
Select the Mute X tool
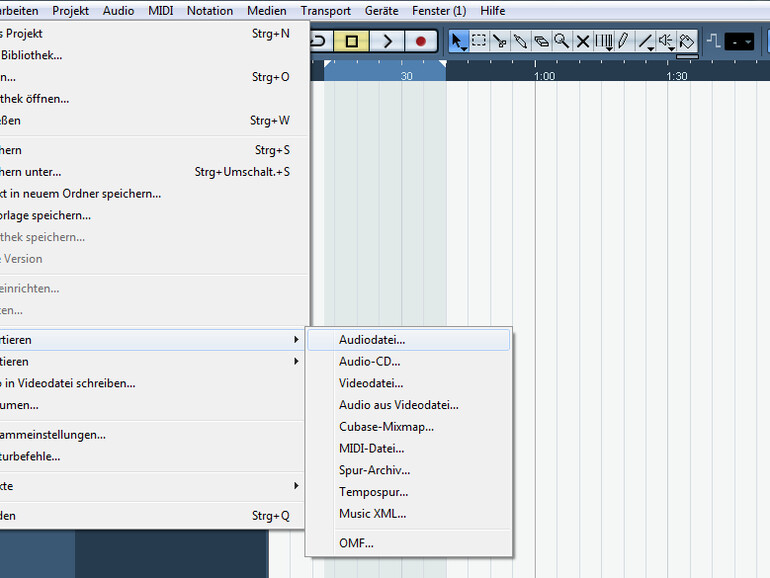[x=583, y=41]
